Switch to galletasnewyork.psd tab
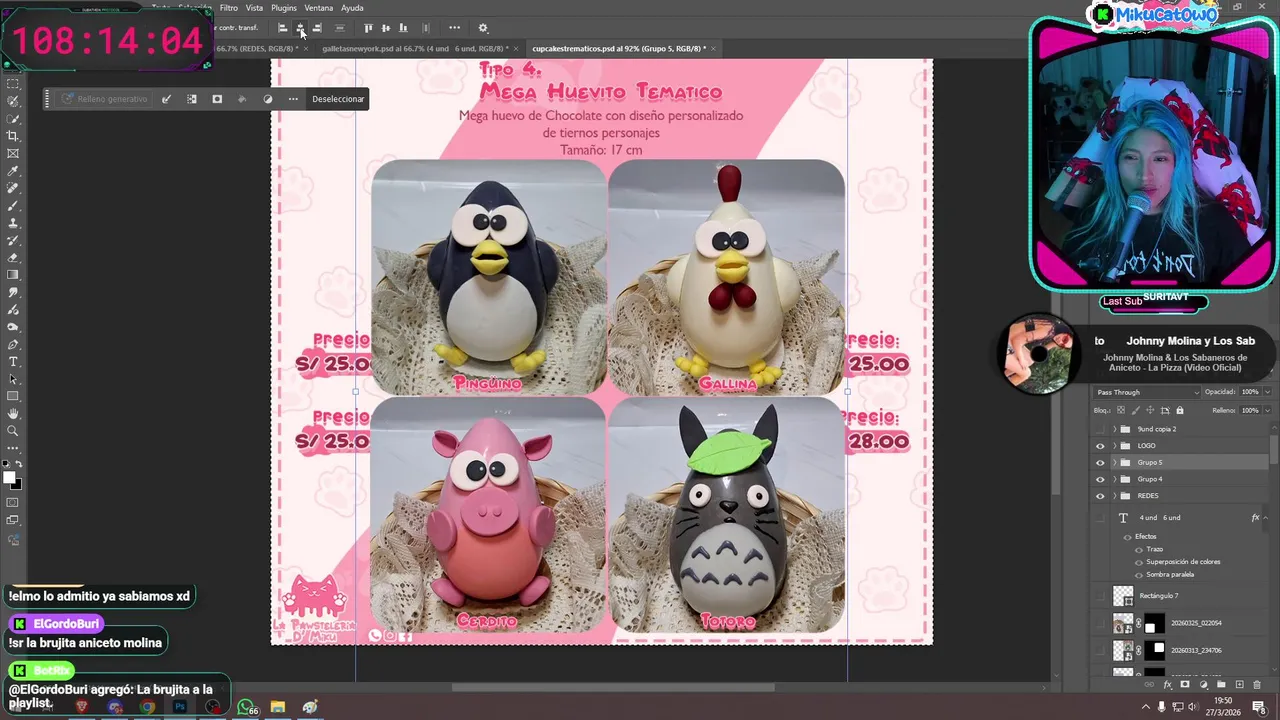The width and height of the screenshot is (1280, 720). point(414,48)
